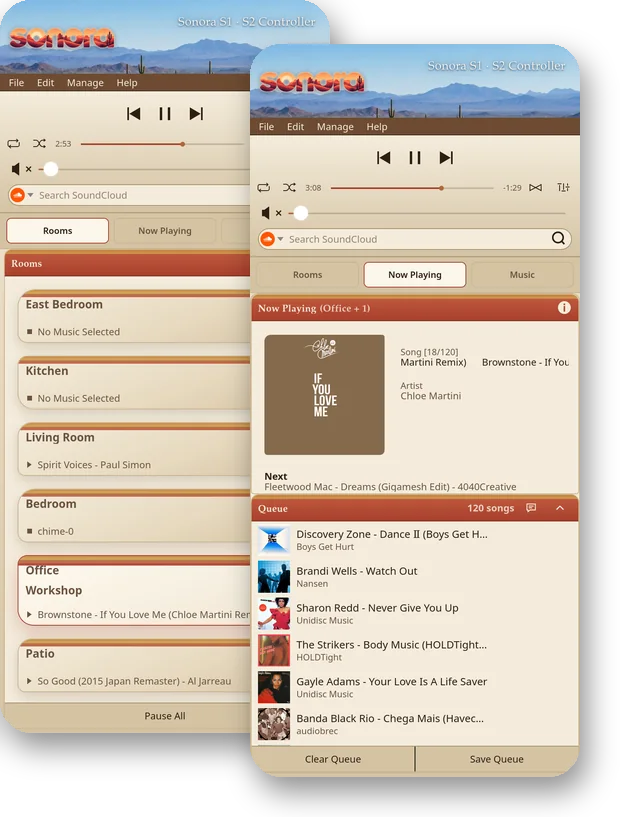Focus Search SoundCloud field in front window

tap(417, 239)
